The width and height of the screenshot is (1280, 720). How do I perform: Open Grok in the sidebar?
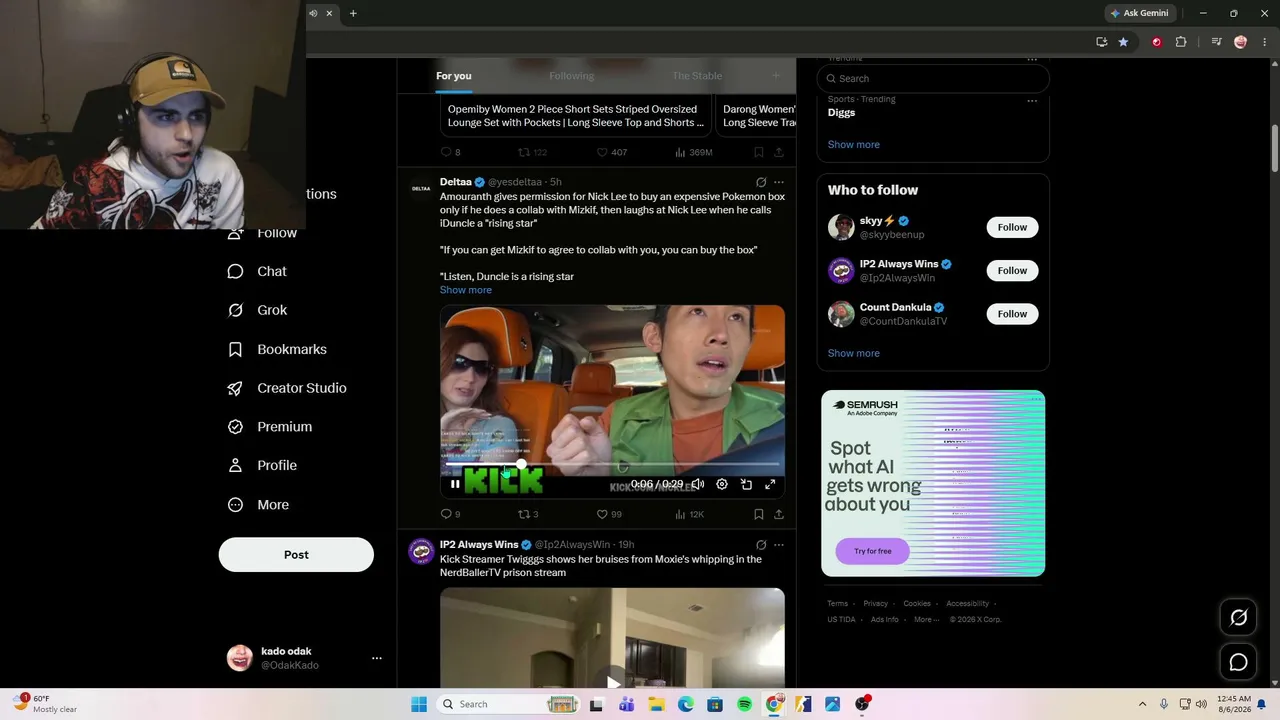(x=257, y=310)
